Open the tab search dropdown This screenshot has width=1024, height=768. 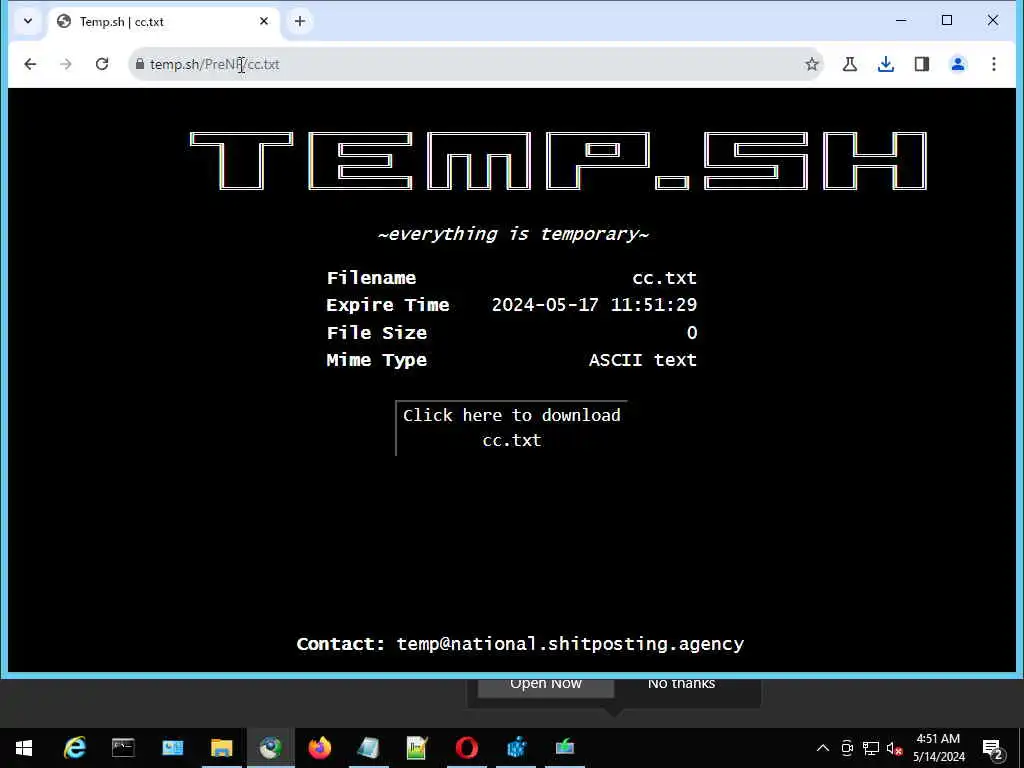(x=27, y=21)
